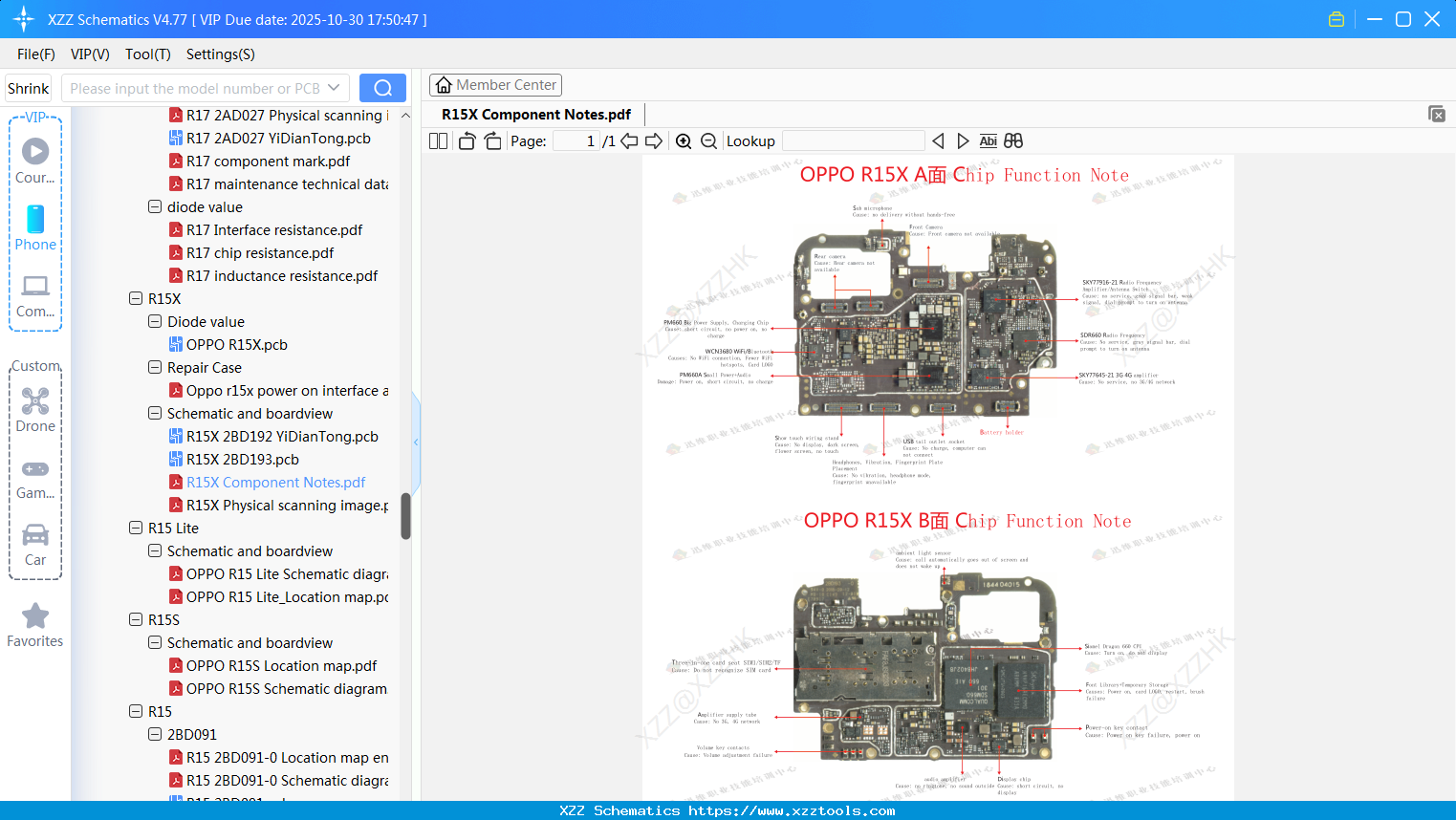Select the R15X Component Notes.pdf tab
The height and width of the screenshot is (820, 1456).
[x=536, y=115]
